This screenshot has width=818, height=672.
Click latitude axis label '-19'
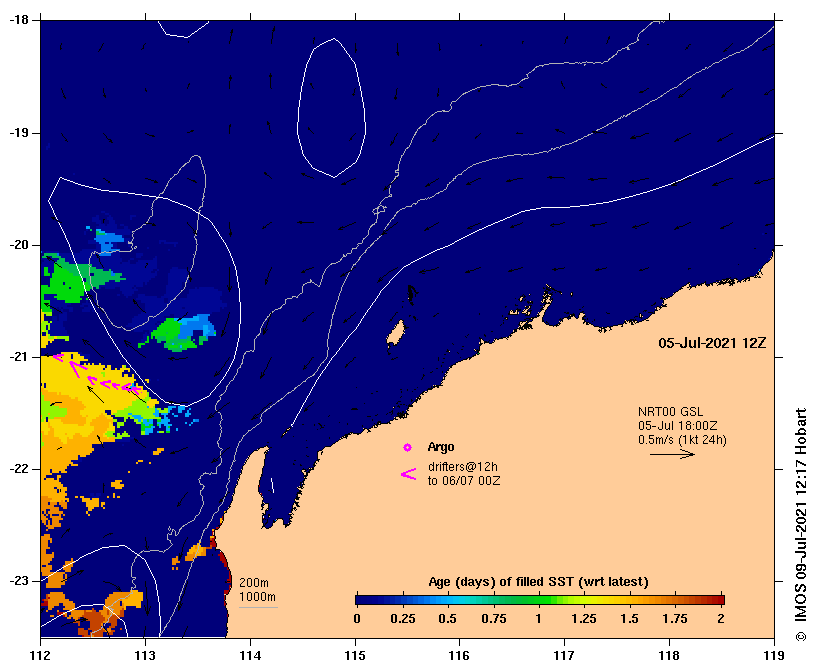point(17,133)
